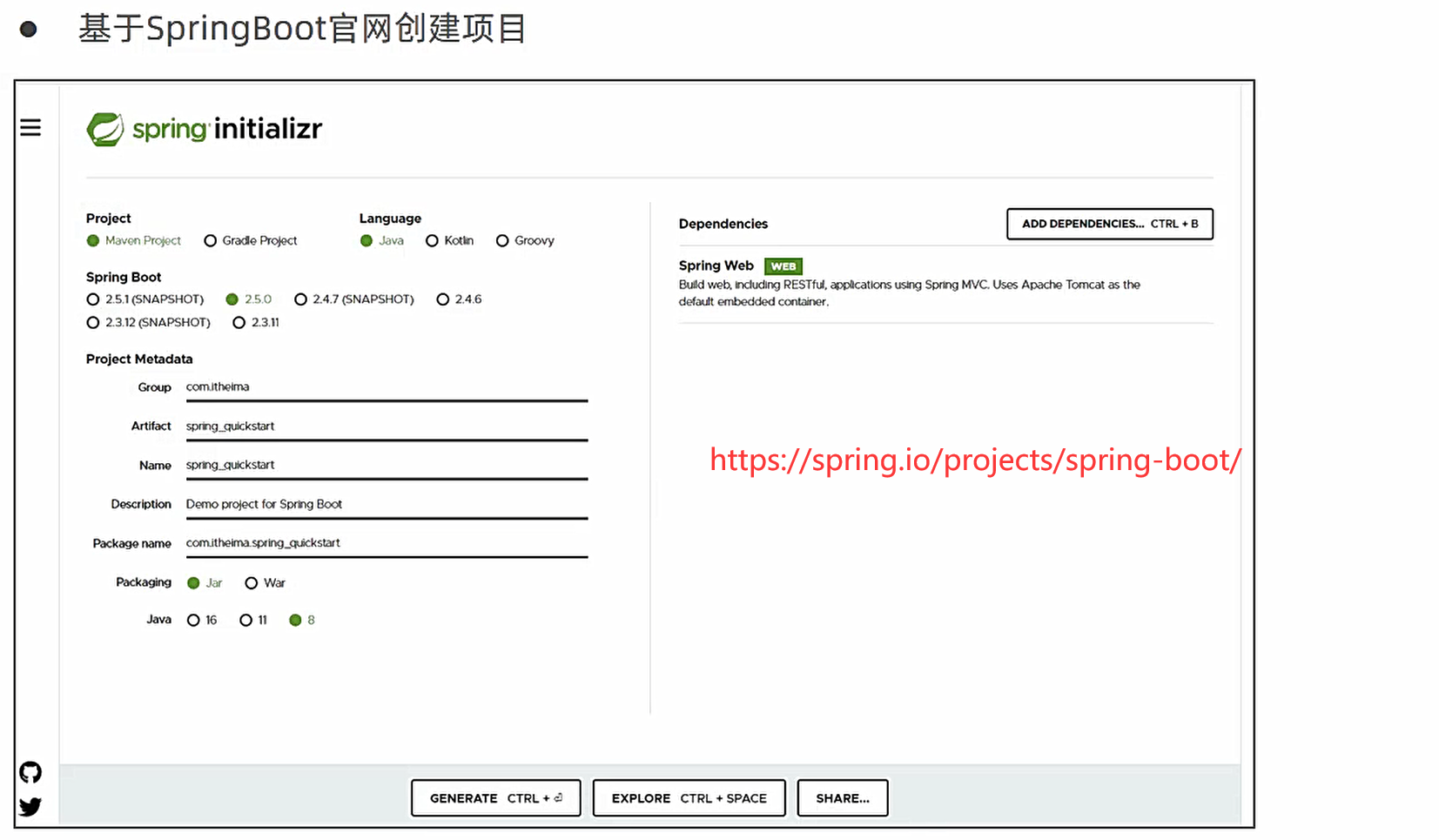Click the Packaging label
The height and width of the screenshot is (840, 1439).
(x=144, y=582)
